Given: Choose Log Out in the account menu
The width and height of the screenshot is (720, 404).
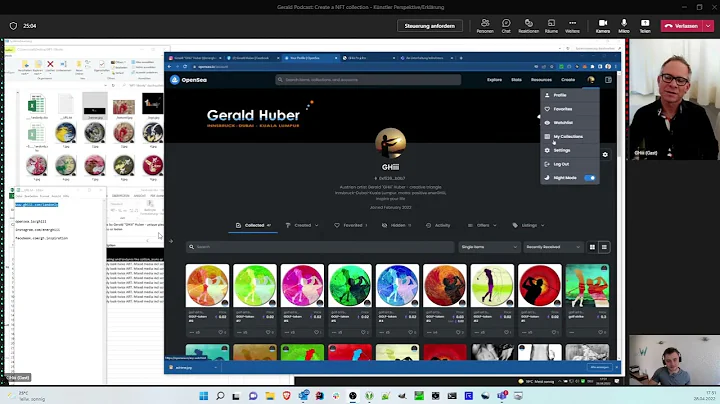Looking at the screenshot, I should [x=570, y=164].
